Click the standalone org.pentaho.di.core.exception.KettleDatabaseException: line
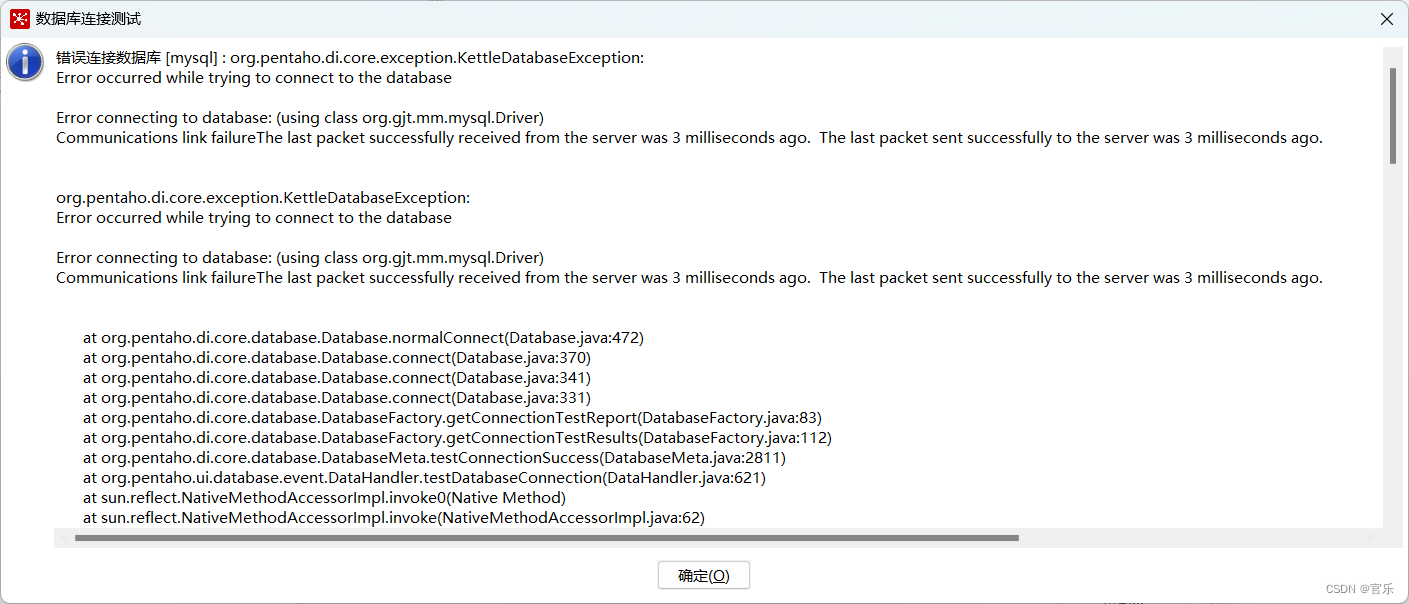This screenshot has height=604, width=1409. coord(263,198)
